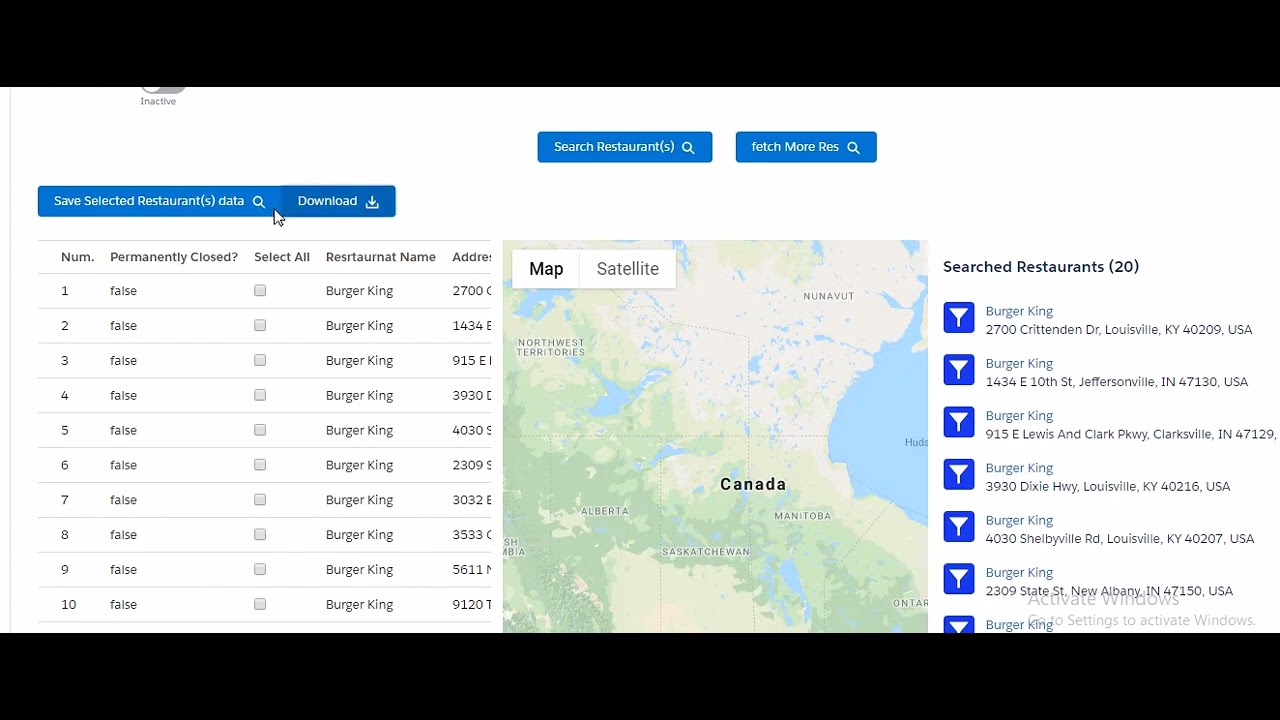This screenshot has height=720, width=1280.
Task: Click the Alberta label on the map
Action: point(605,511)
